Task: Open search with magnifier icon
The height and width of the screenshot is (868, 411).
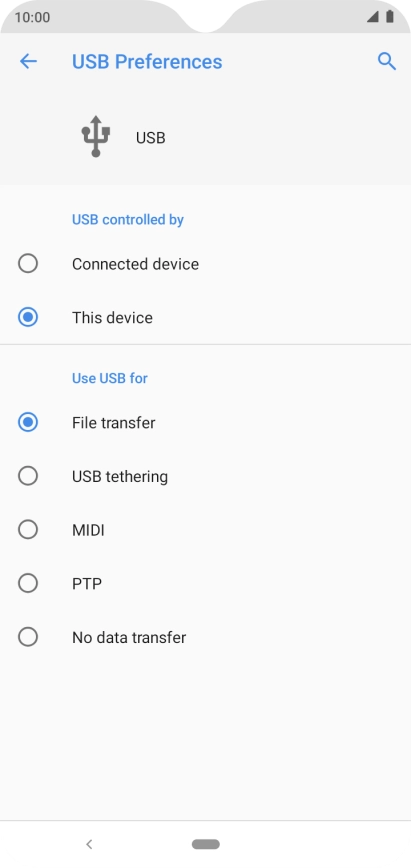Action: tap(387, 61)
